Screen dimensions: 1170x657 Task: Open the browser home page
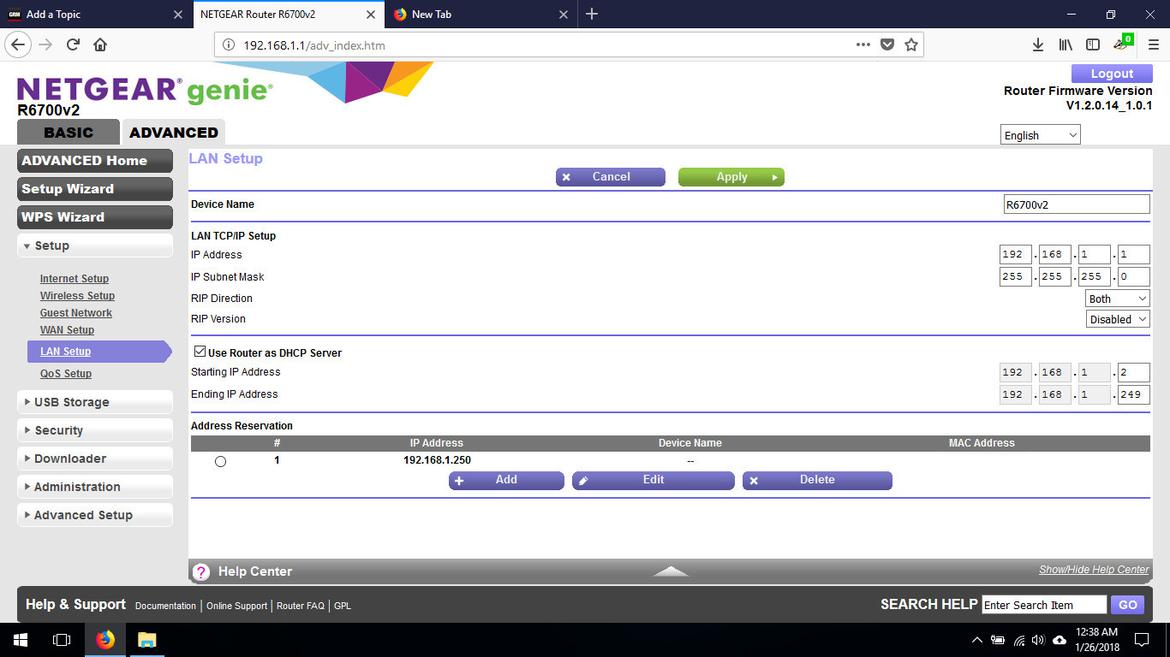[x=100, y=45]
